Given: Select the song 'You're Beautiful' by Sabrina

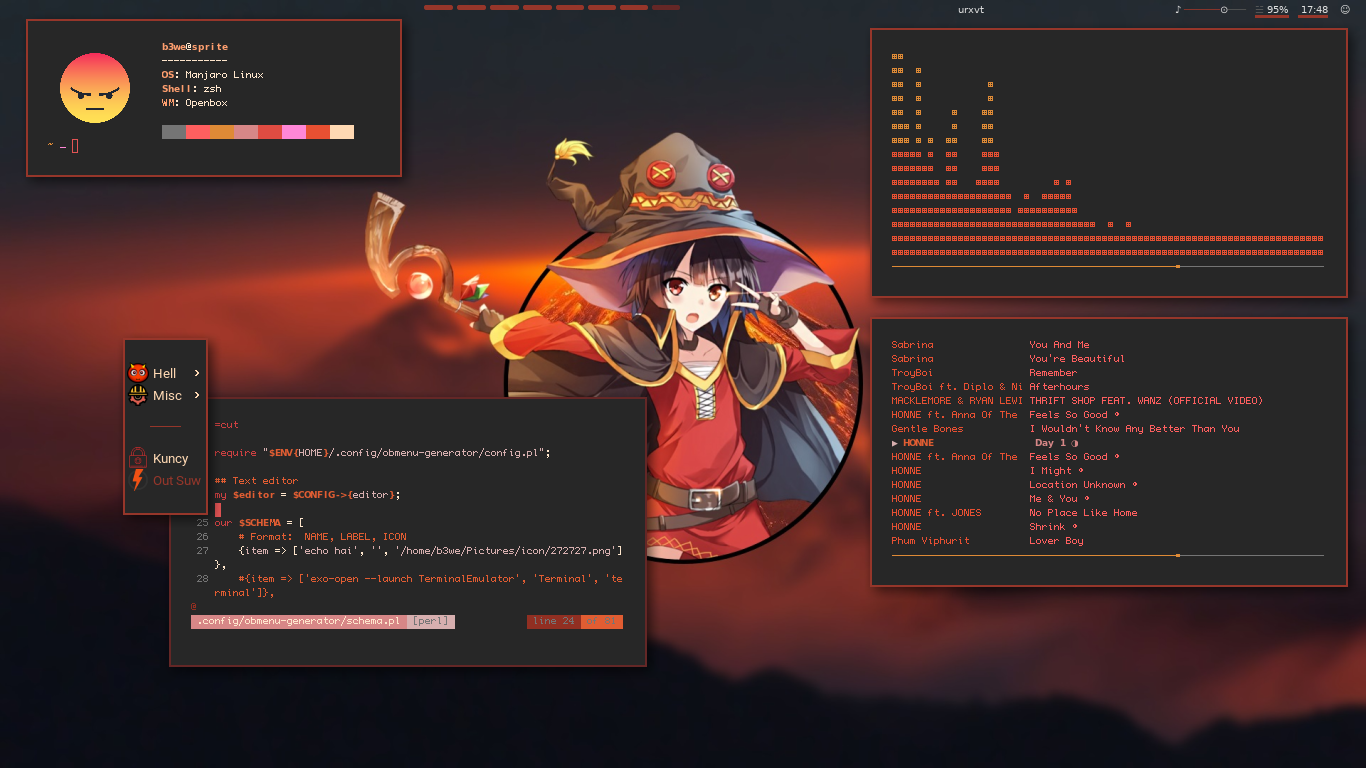Looking at the screenshot, I should (1107, 359).
